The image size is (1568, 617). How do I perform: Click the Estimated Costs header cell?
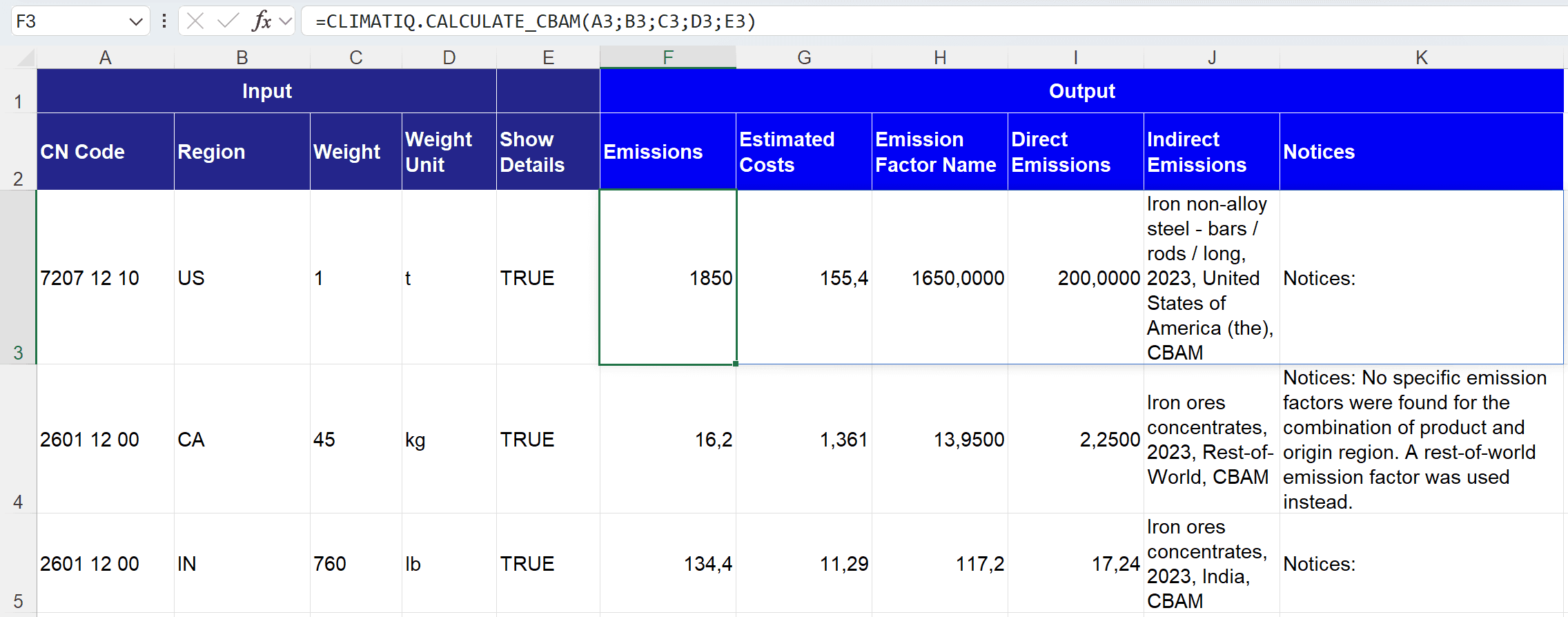(803, 152)
